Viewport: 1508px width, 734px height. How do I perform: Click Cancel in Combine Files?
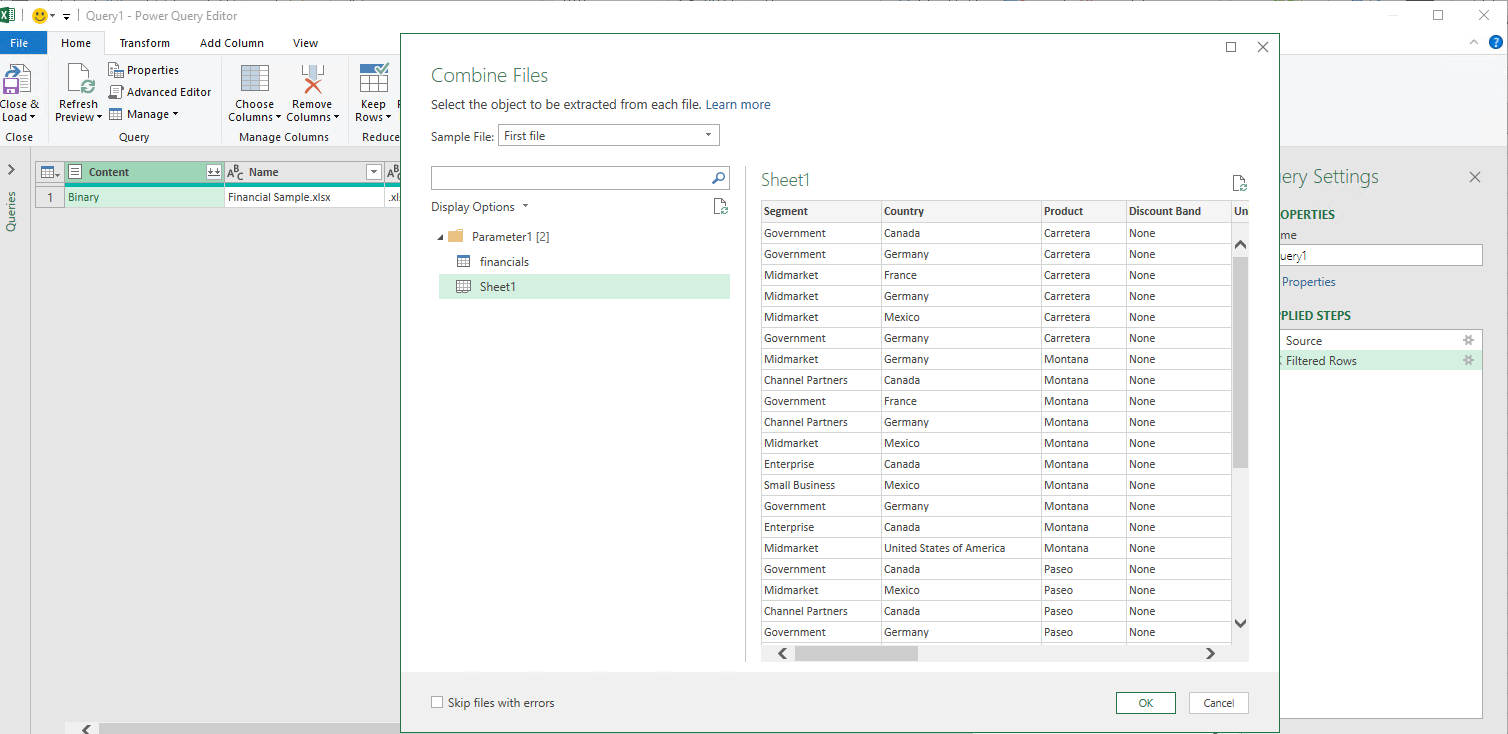pos(1219,703)
